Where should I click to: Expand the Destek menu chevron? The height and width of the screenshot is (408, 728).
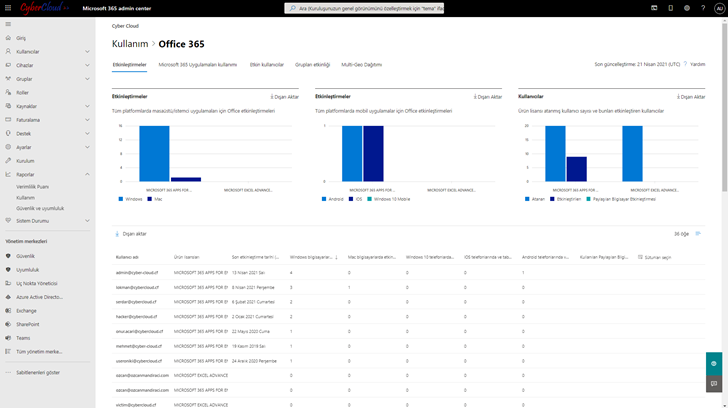point(87,133)
